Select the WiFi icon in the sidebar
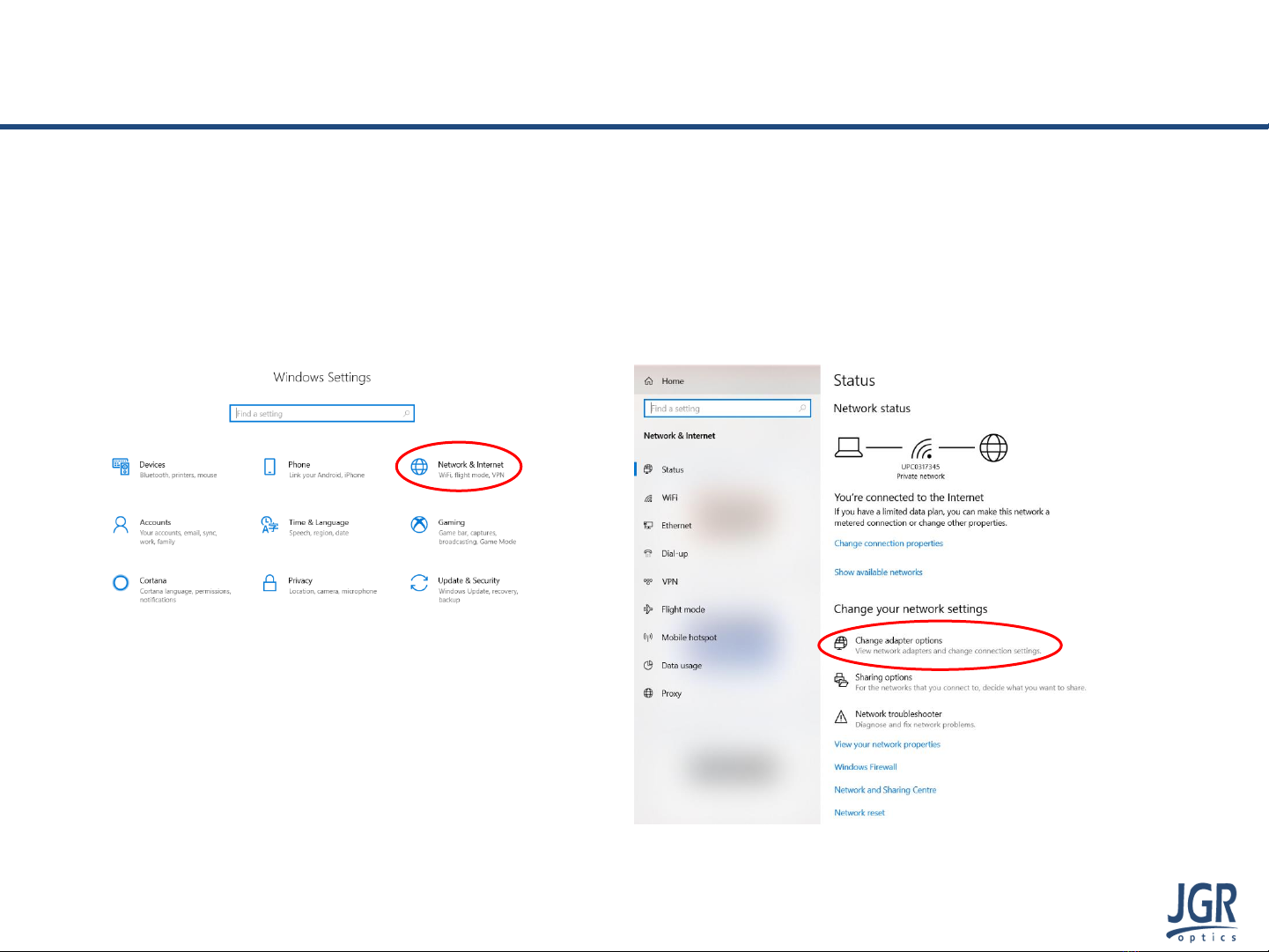Viewport: 1269px width, 952px height. 649,498
